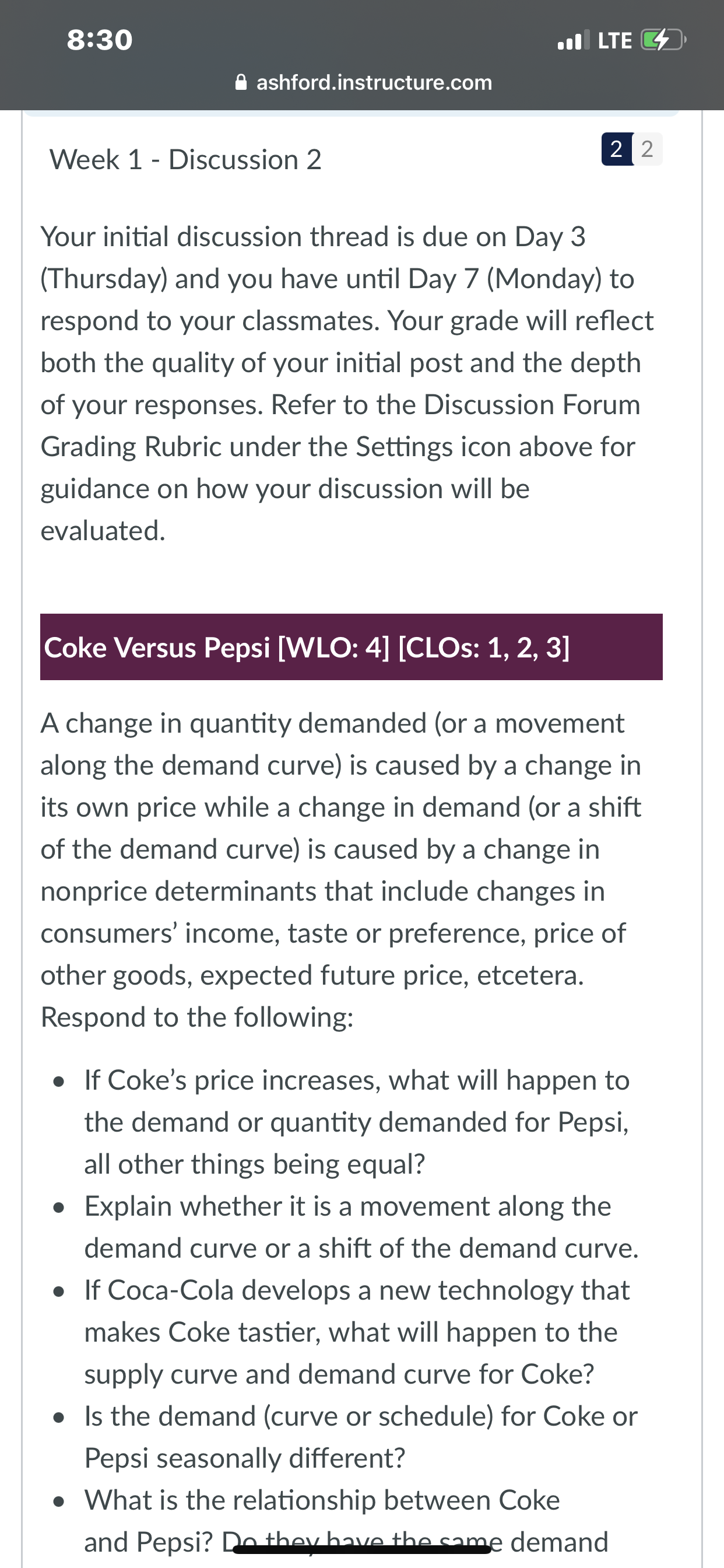Image resolution: width=724 pixels, height=1568 pixels.
Task: Tap the dark blue unread count badge
Action: click(x=616, y=149)
